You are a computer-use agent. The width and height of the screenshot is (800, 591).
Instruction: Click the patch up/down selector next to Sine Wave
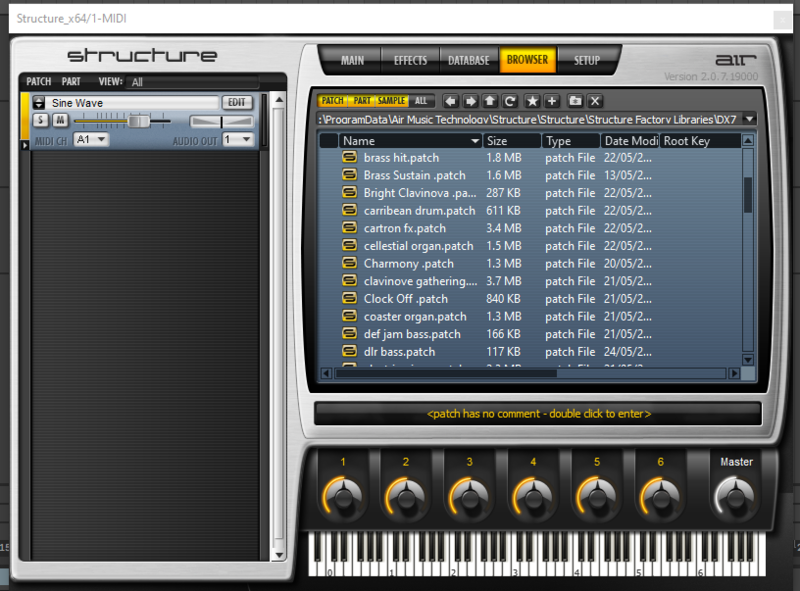39,103
